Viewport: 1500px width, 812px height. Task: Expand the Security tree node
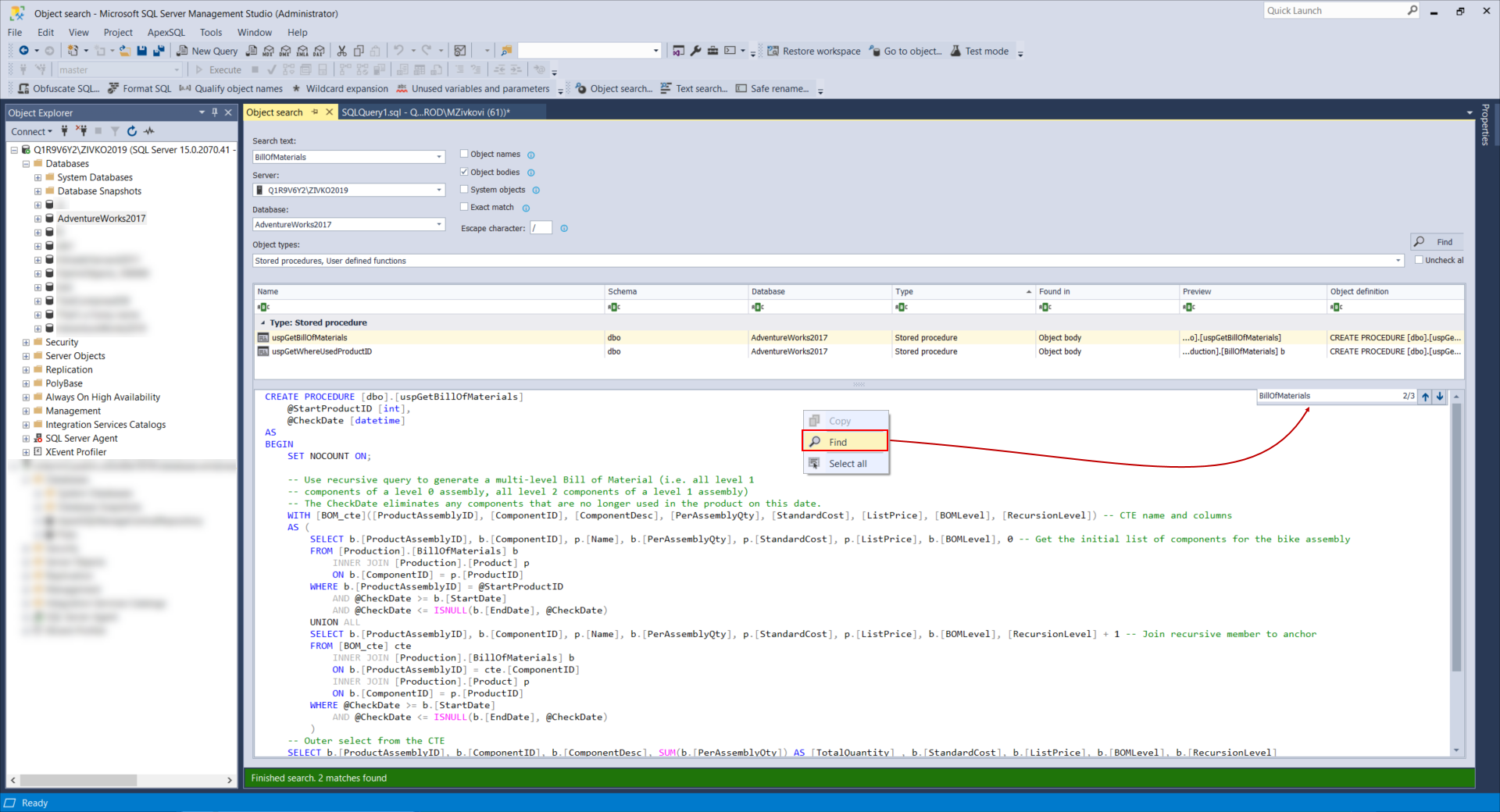[x=26, y=343]
